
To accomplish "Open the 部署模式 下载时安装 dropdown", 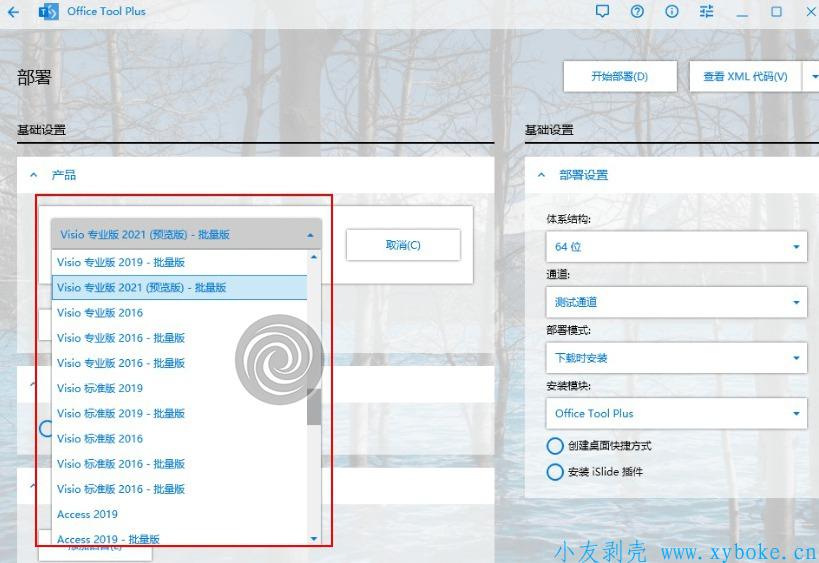I will click(x=677, y=358).
